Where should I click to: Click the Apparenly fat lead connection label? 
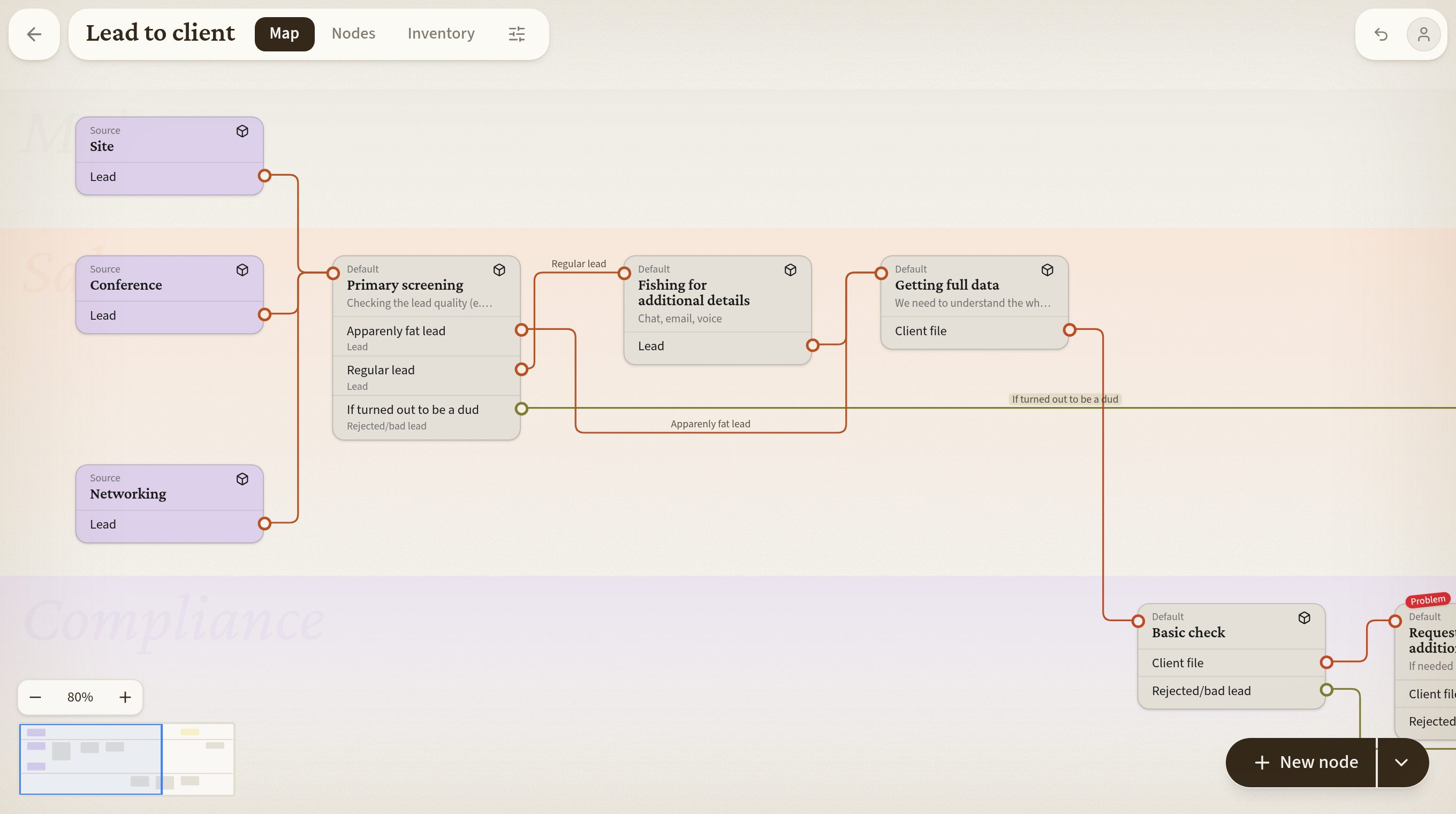710,424
